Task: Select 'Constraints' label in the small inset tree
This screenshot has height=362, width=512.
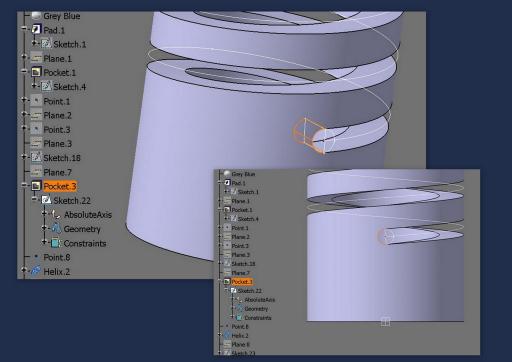Action: 258,318
